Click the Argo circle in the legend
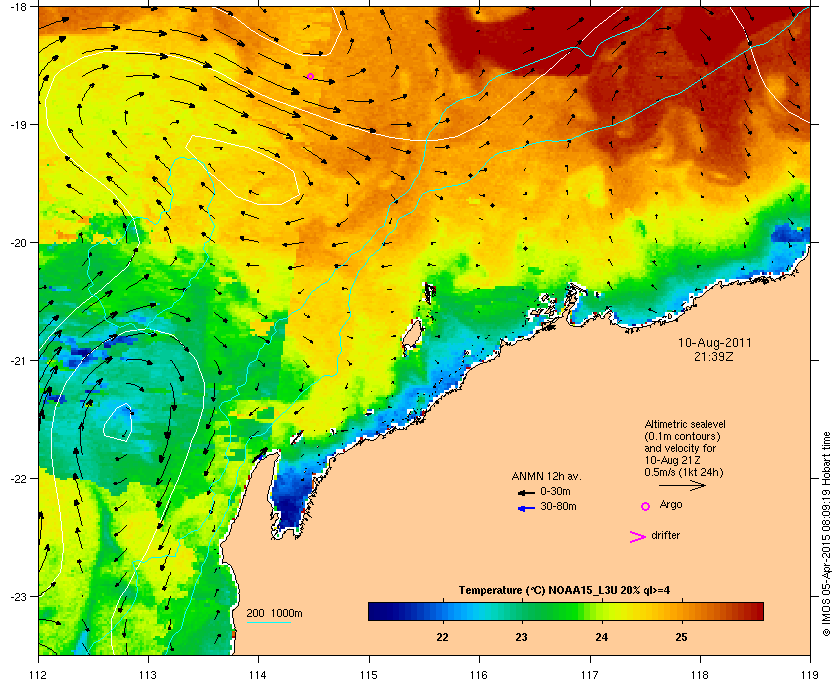840x680 pixels. tap(646, 506)
